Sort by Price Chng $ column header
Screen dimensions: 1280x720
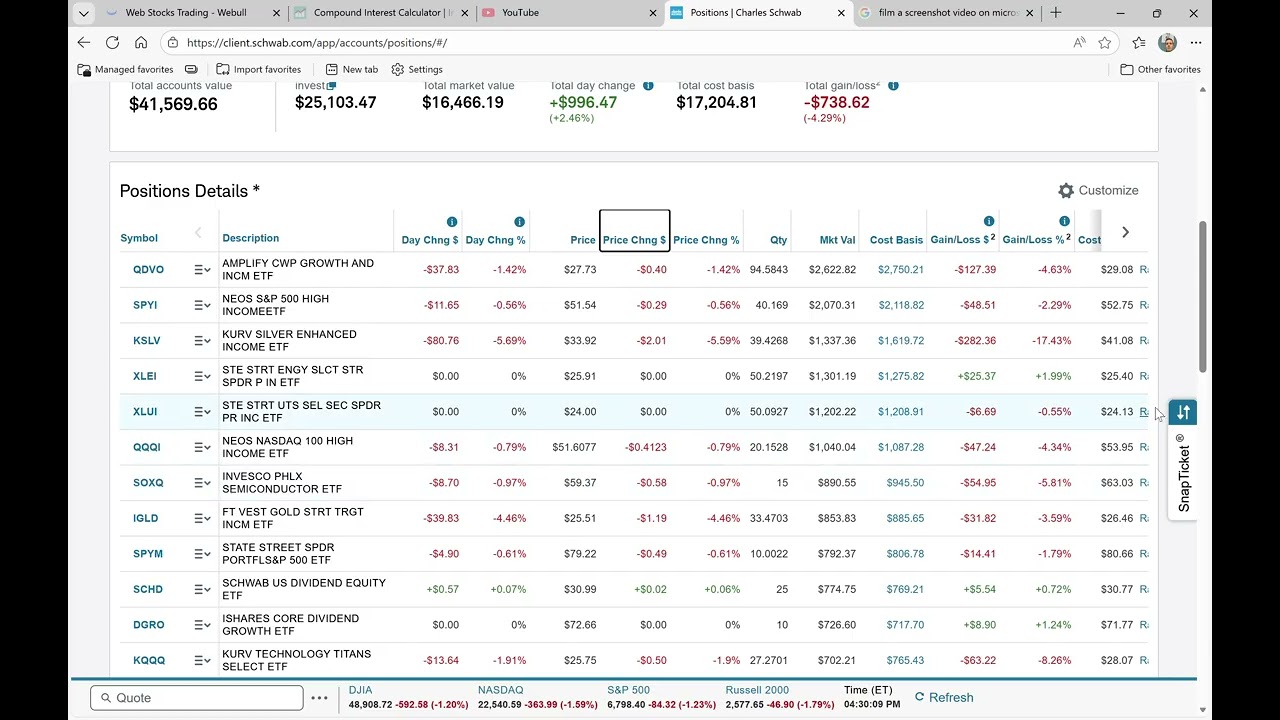tap(634, 240)
